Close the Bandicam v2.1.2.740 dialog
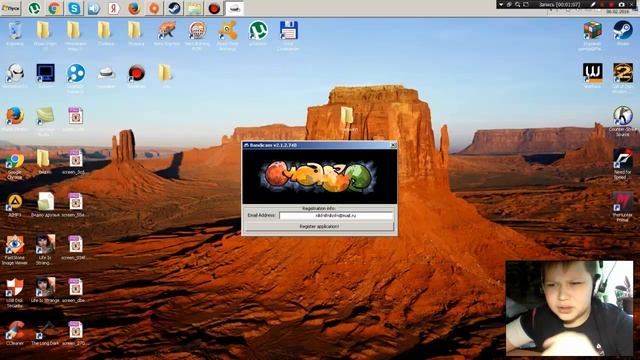The height and width of the screenshot is (360, 640). [393, 145]
